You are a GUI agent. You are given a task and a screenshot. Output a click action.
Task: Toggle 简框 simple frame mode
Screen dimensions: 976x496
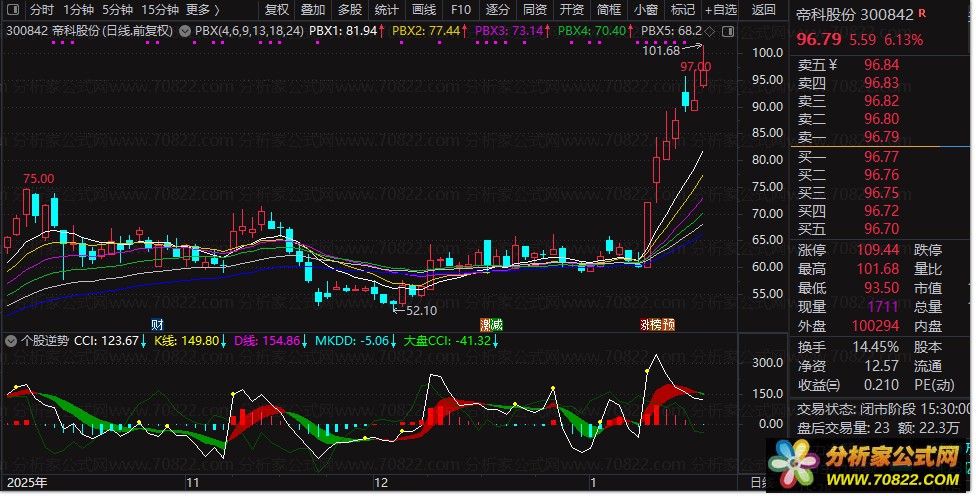pos(608,9)
